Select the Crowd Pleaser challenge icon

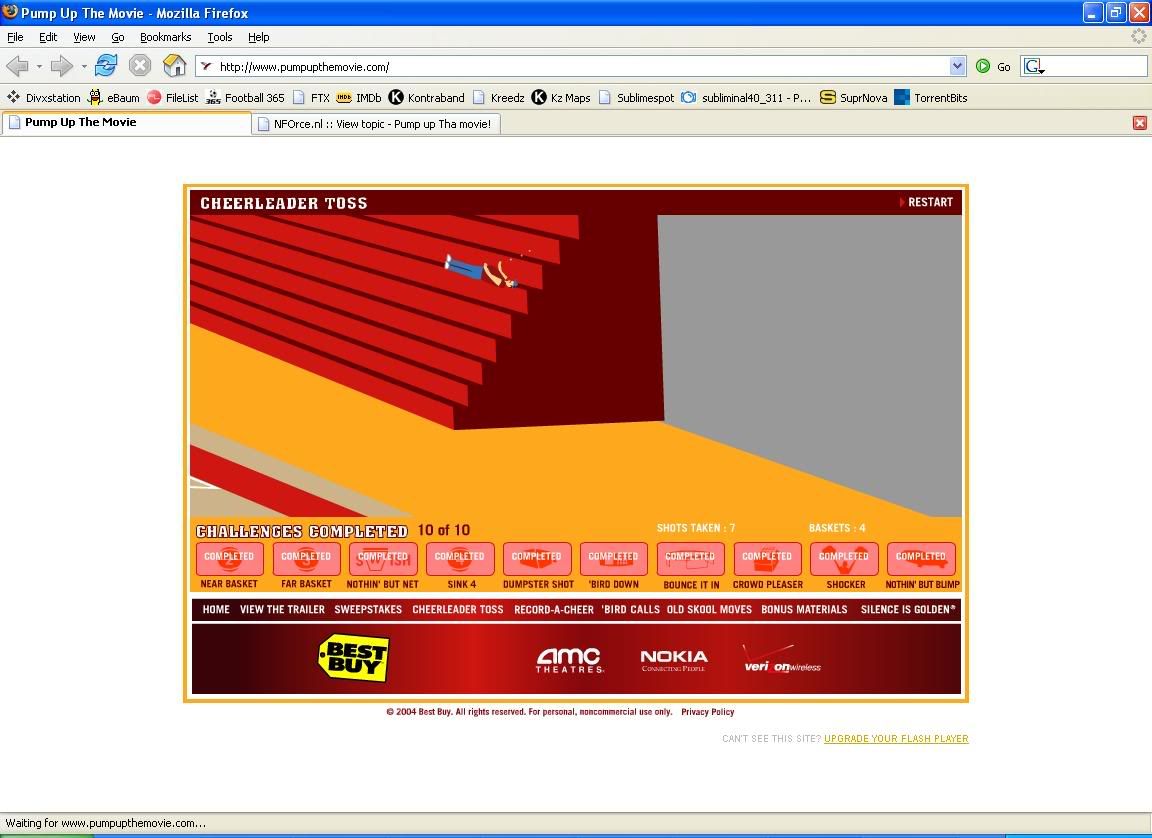pyautogui.click(x=767, y=559)
